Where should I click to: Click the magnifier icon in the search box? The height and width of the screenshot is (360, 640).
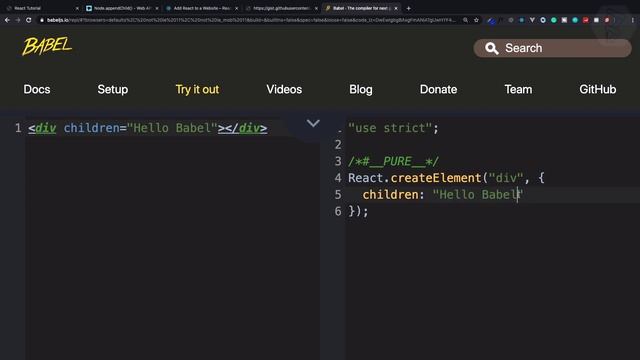tap(491, 48)
